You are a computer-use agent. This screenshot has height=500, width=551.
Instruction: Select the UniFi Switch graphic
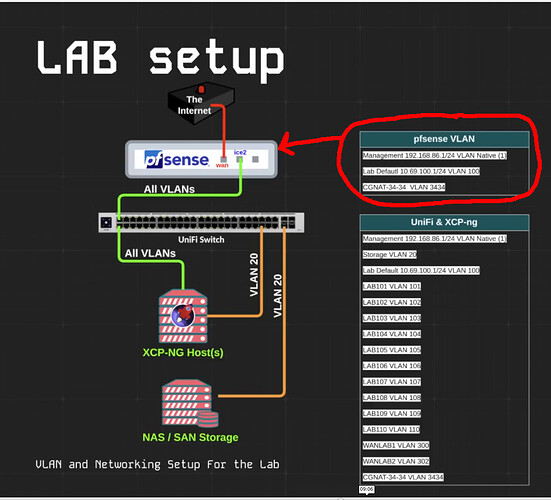click(201, 222)
